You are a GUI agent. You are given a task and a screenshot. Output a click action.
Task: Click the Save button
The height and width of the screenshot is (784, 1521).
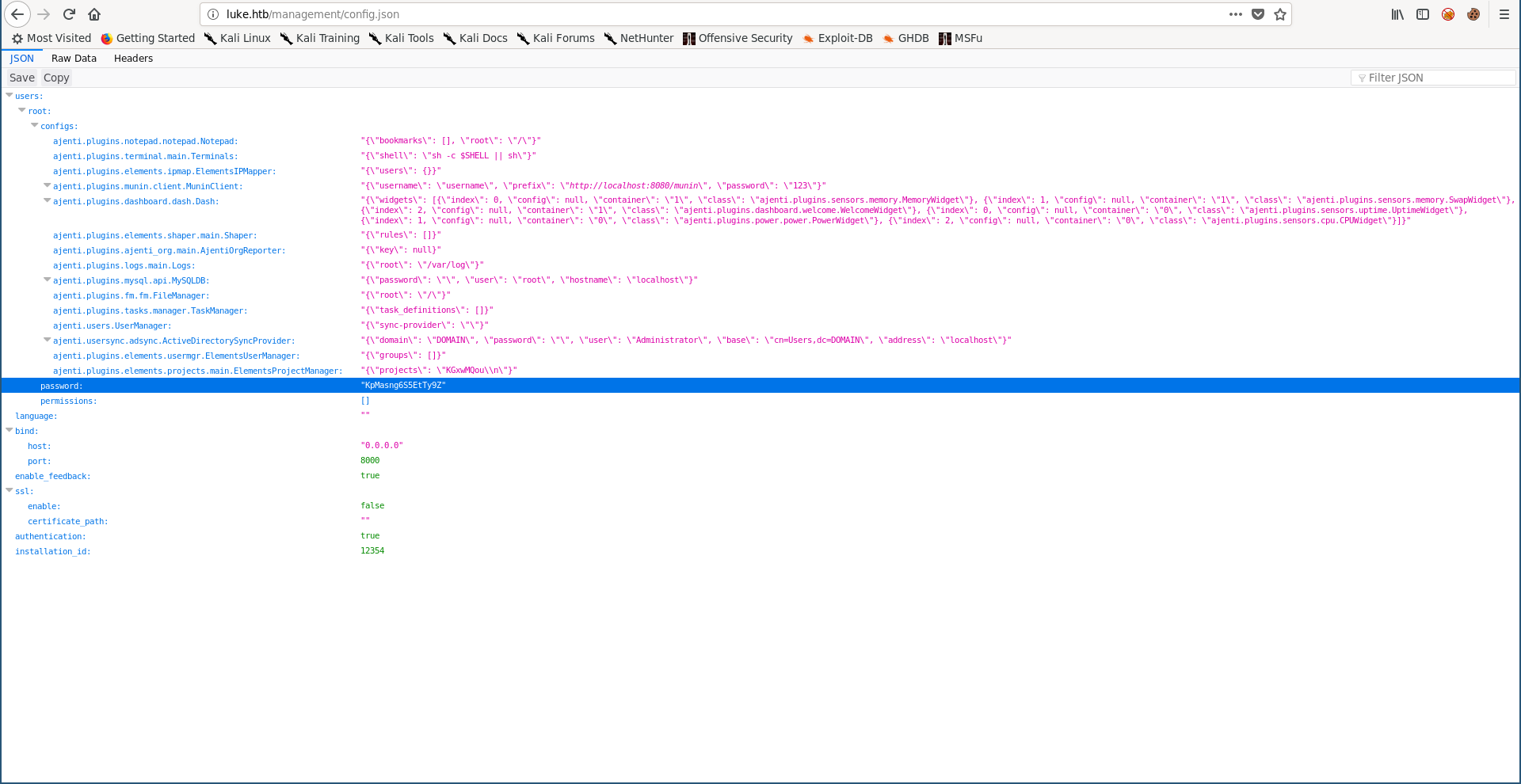(21, 78)
